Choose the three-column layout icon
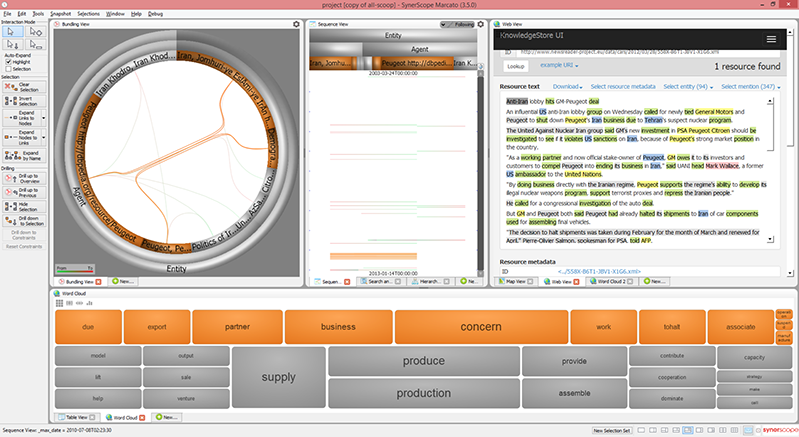799x437 pixels. point(735,430)
